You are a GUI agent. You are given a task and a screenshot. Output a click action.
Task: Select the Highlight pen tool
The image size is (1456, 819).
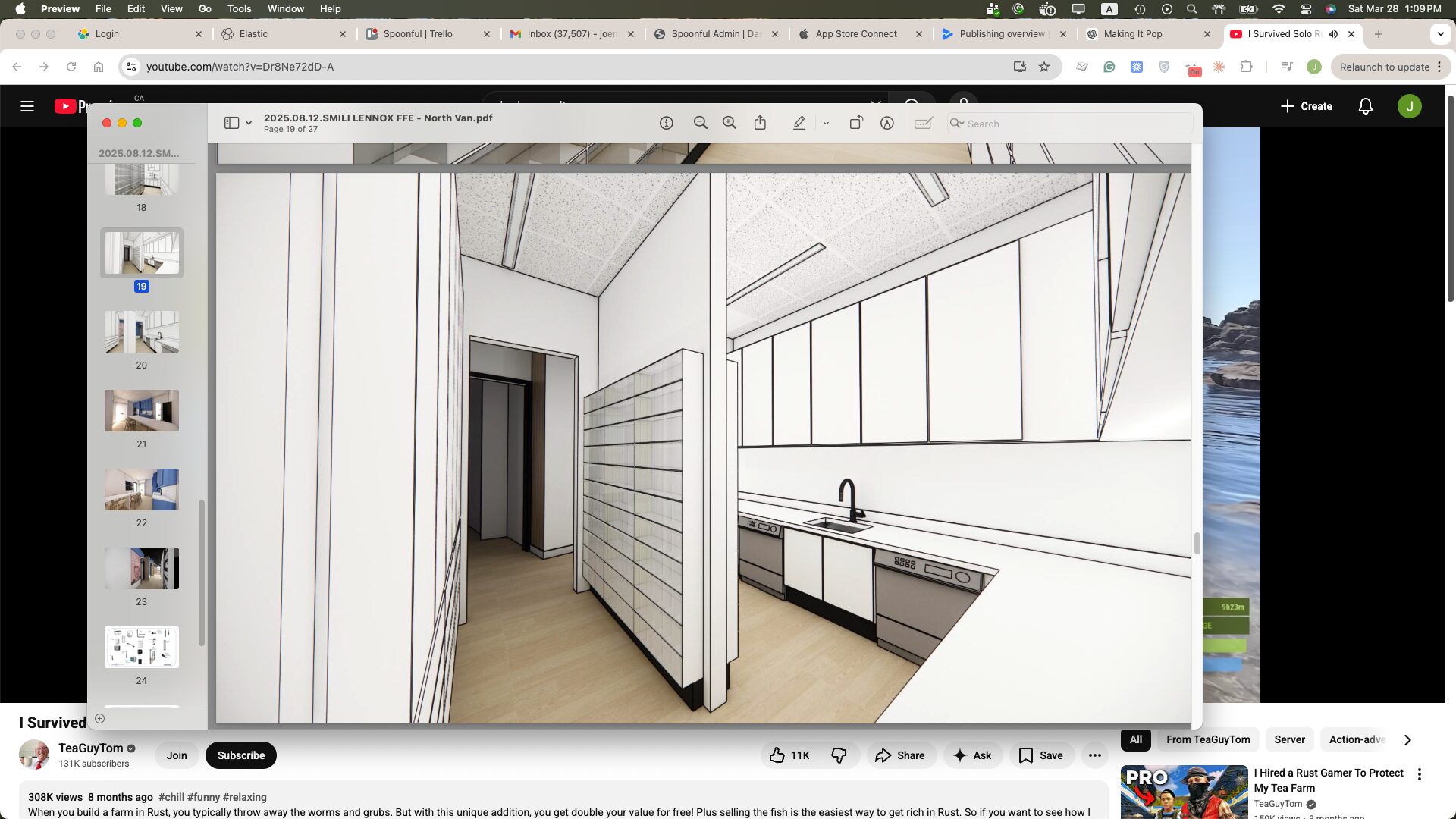(x=799, y=123)
